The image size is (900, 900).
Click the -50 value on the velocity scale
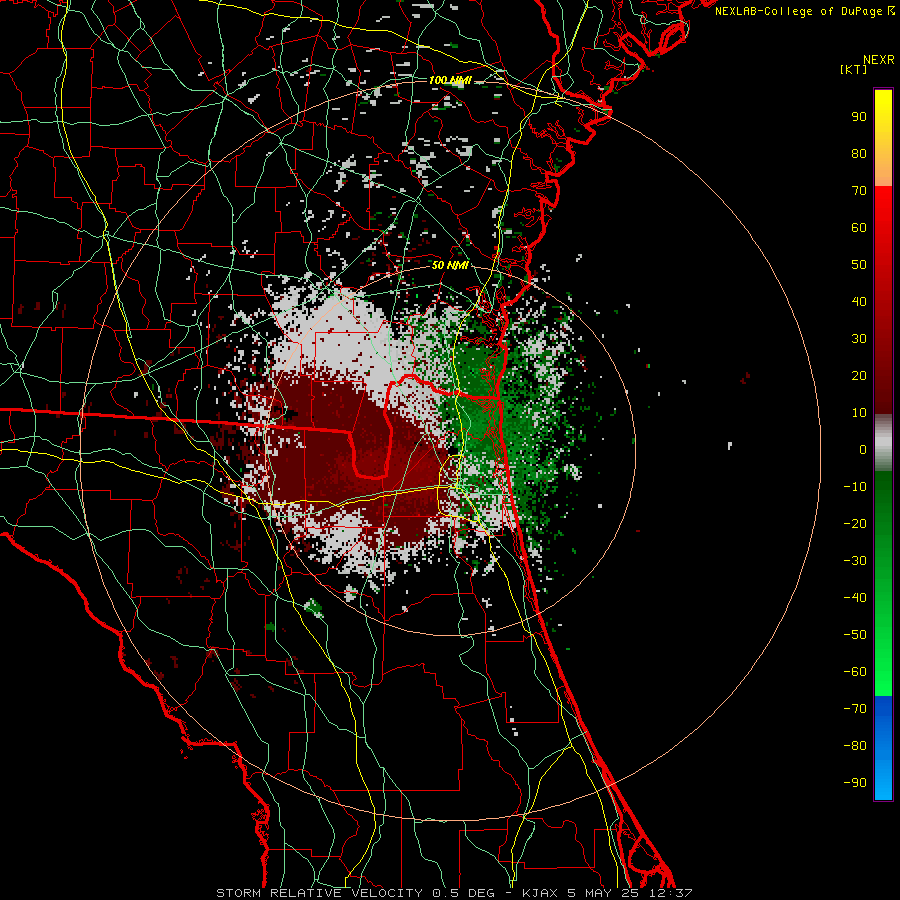pyautogui.click(x=855, y=635)
